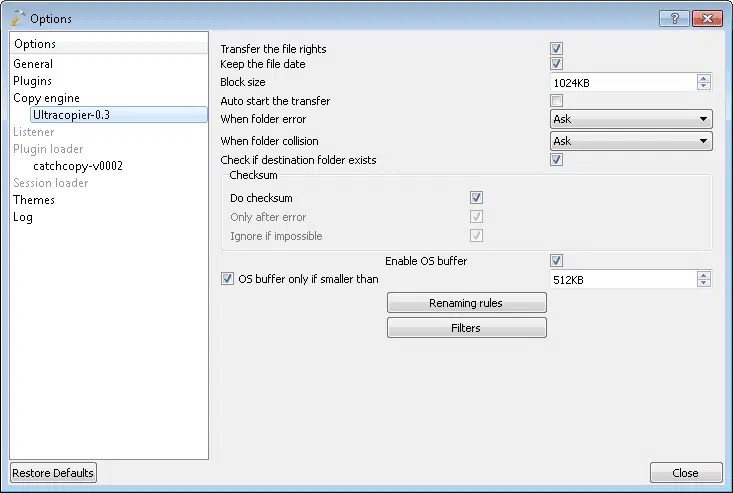This screenshot has width=733, height=493.
Task: Open the When folder error dropdown
Action: pyautogui.click(x=631, y=119)
